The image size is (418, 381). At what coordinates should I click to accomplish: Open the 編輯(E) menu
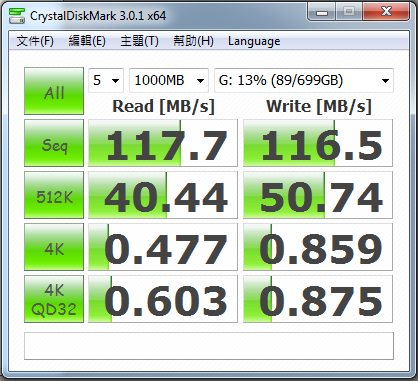pos(87,41)
